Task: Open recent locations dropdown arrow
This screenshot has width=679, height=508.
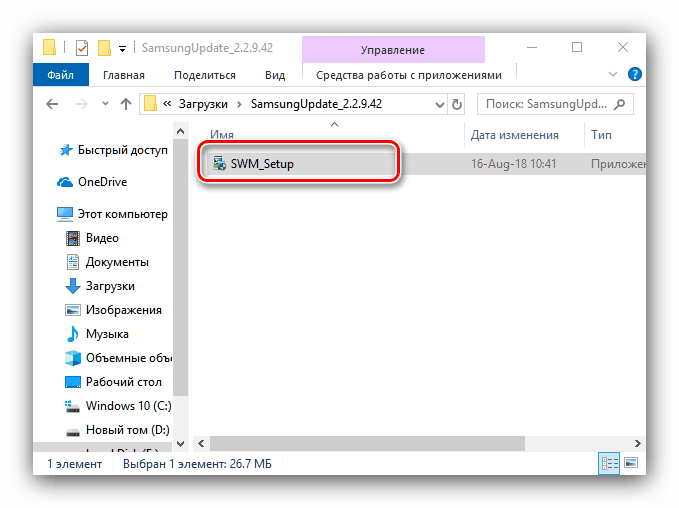Action: (x=105, y=104)
